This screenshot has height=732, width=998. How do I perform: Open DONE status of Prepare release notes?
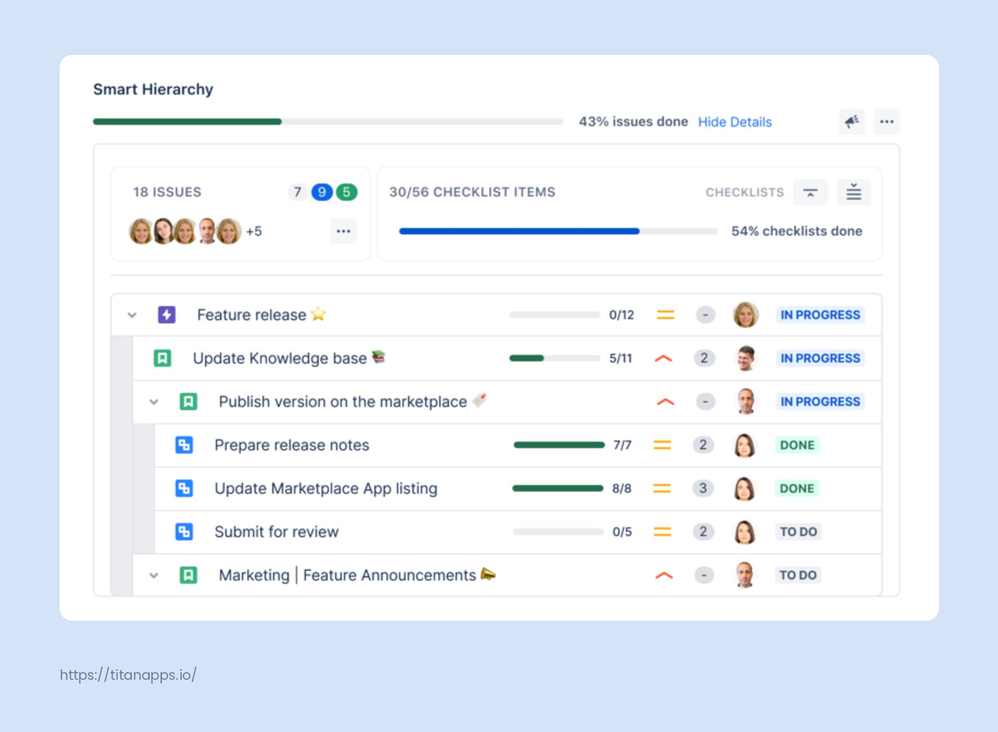click(x=797, y=445)
